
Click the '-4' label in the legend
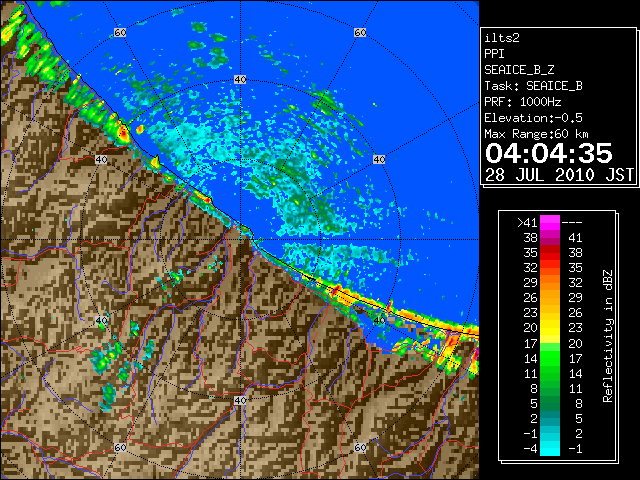tap(530, 449)
